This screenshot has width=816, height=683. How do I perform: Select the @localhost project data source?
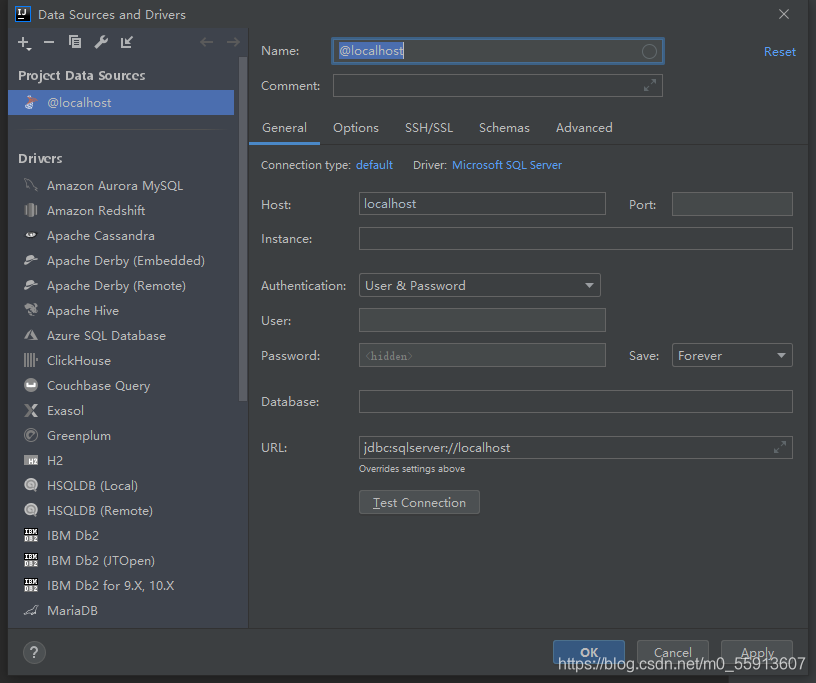point(121,103)
